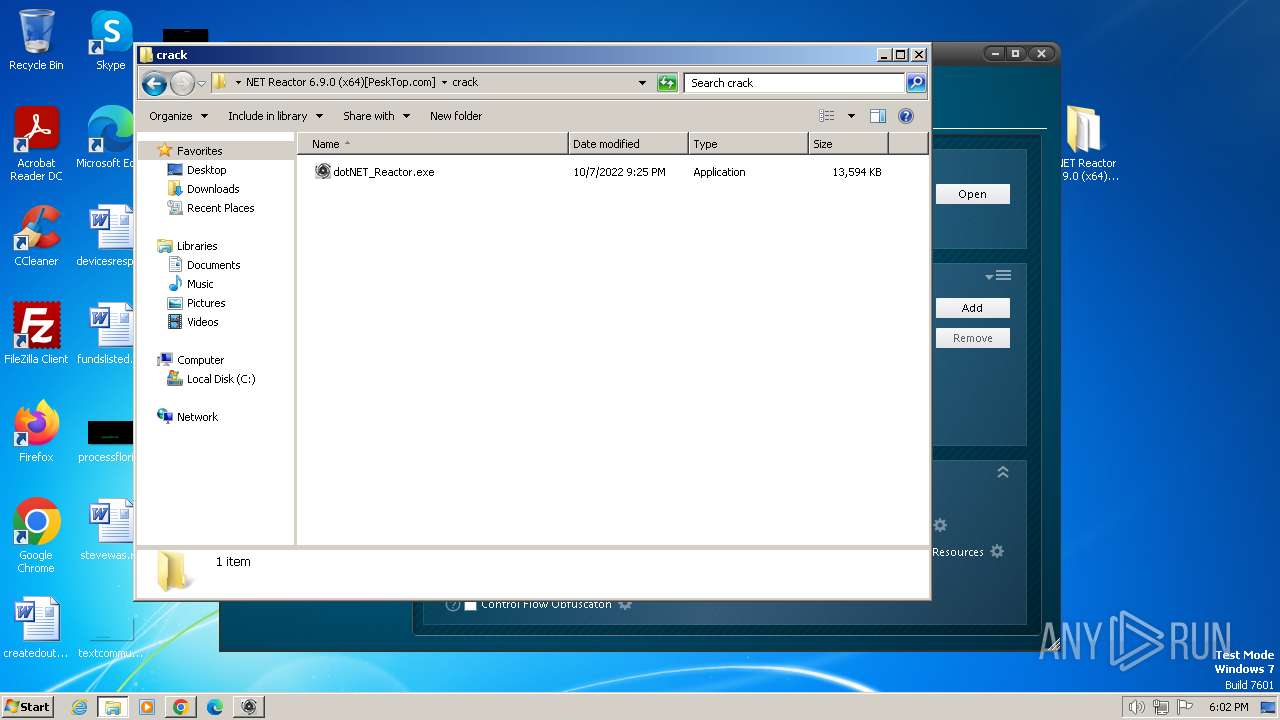The width and height of the screenshot is (1280, 720).
Task: Open Documents library in navigation pane
Action: [213, 265]
